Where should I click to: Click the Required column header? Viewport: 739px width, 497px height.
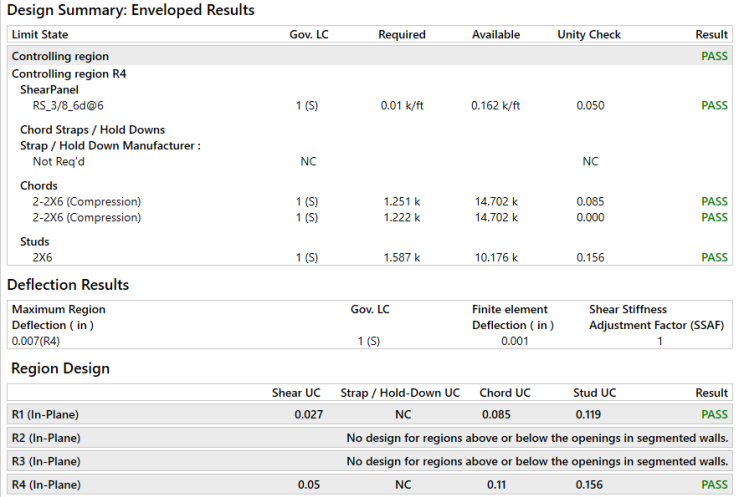[401, 34]
